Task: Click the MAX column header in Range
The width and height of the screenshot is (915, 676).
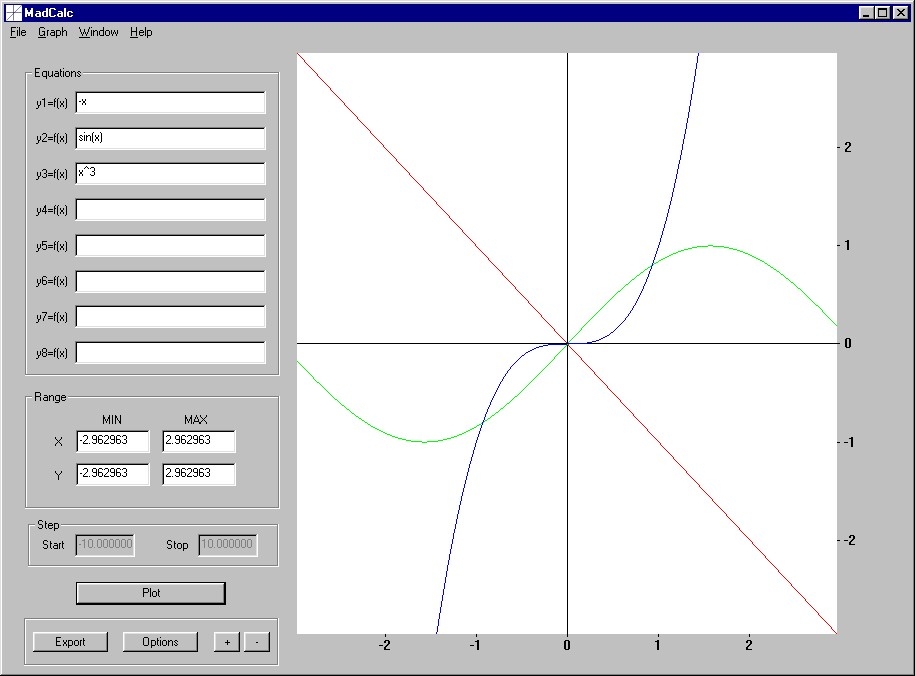Action: (x=195, y=420)
